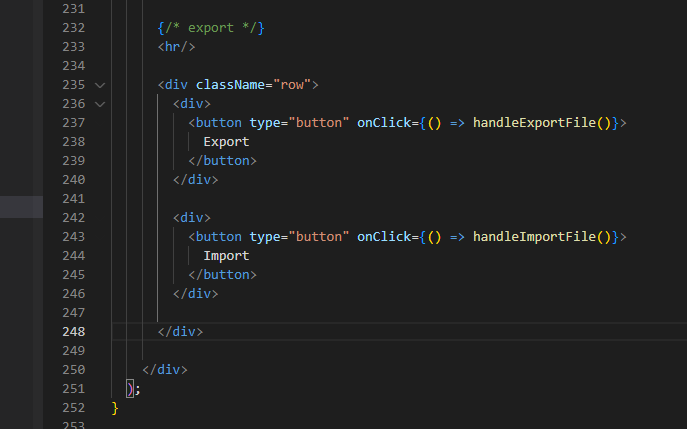The height and width of the screenshot is (429, 687).
Task: Click onClick attribute on line 243
Action: tap(384, 237)
